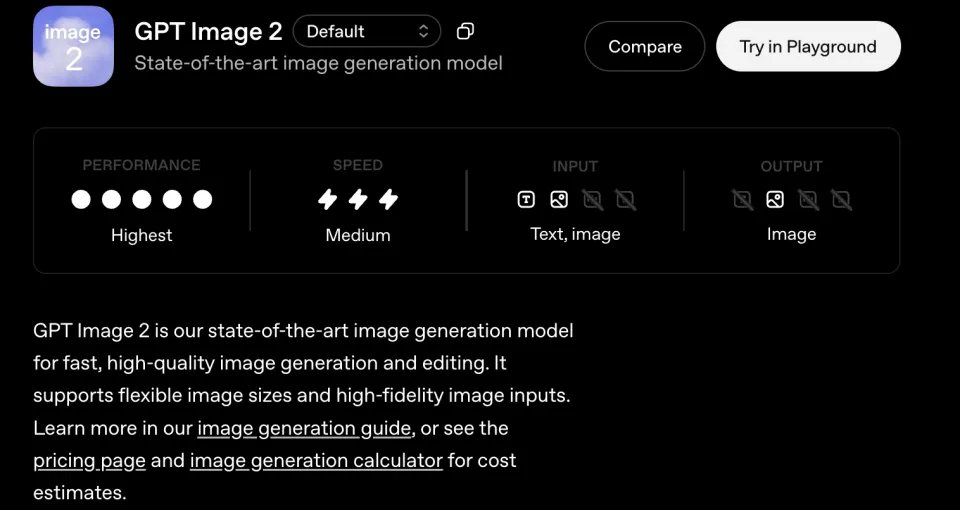
Task: Click the GPT Image 2 title heading
Action: point(208,32)
